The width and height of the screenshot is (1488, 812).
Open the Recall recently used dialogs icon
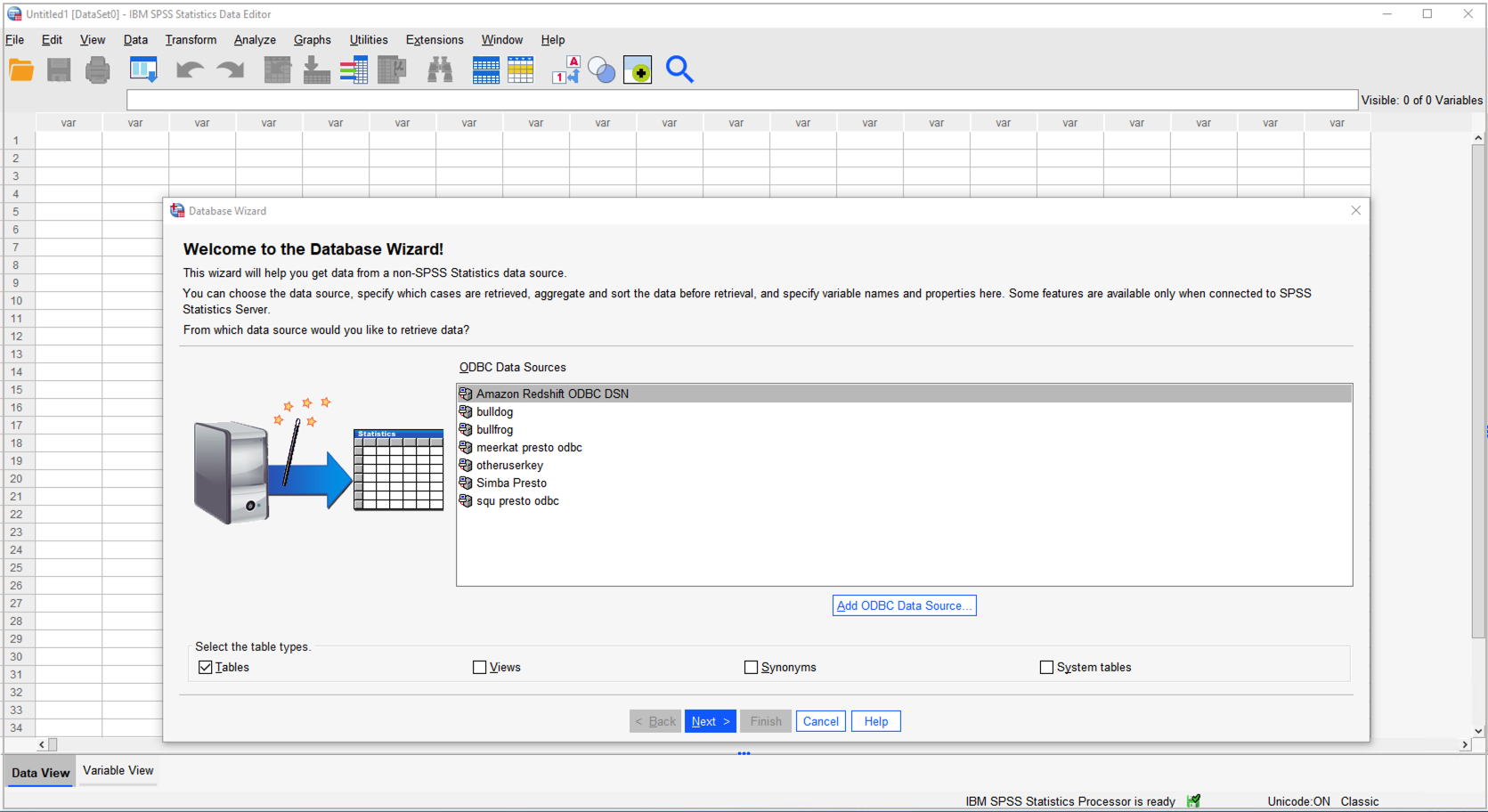click(x=143, y=69)
